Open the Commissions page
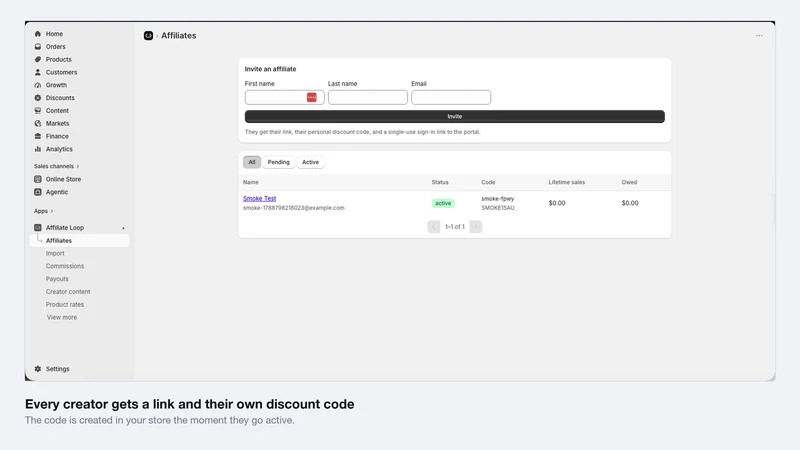Screen dimensions: 800x450 point(65,266)
